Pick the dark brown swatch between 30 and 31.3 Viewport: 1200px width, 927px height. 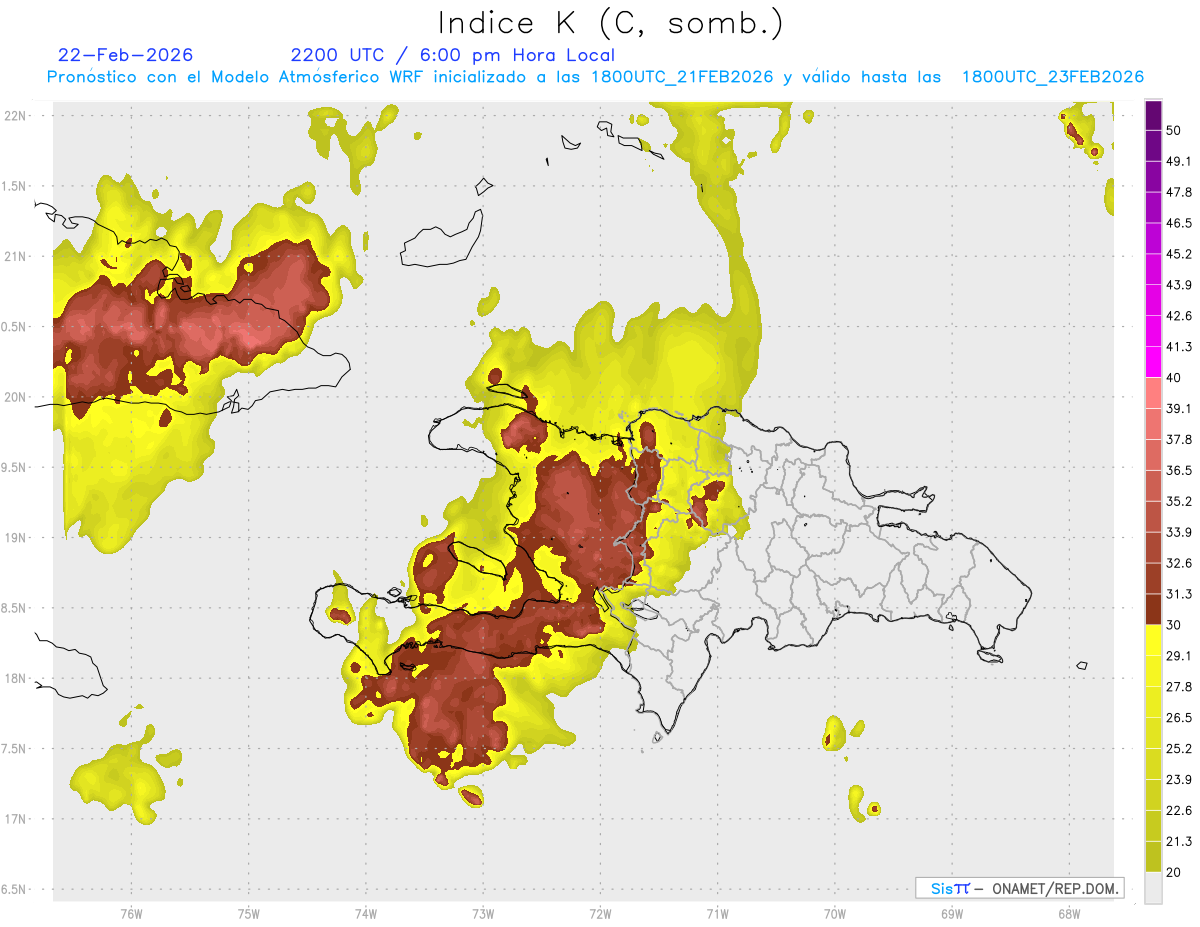pyautogui.click(x=1153, y=609)
